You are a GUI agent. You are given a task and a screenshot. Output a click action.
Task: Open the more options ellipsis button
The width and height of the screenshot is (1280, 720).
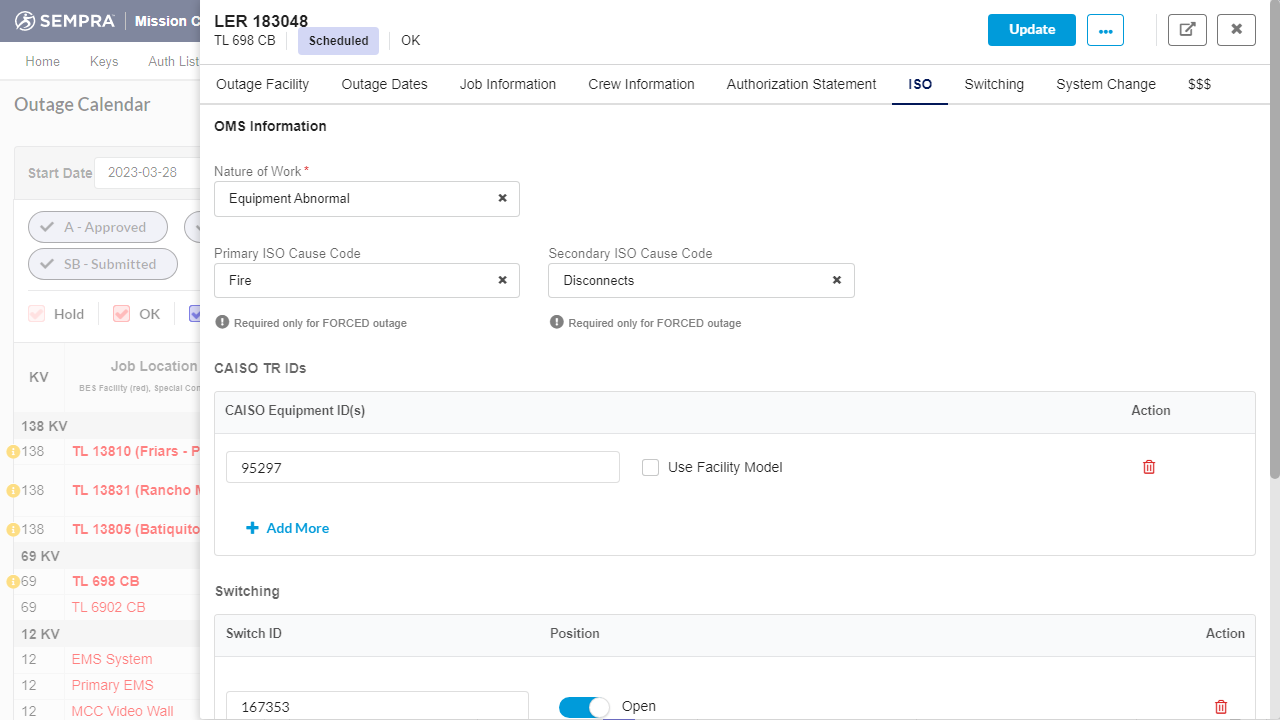click(x=1105, y=30)
